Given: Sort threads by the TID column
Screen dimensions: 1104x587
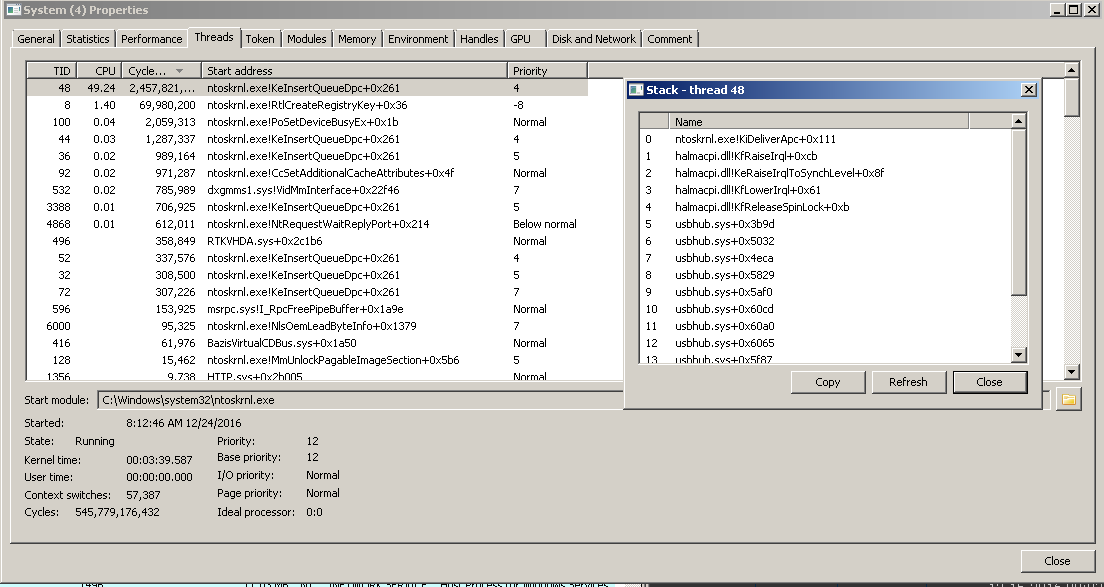Looking at the screenshot, I should (56, 70).
